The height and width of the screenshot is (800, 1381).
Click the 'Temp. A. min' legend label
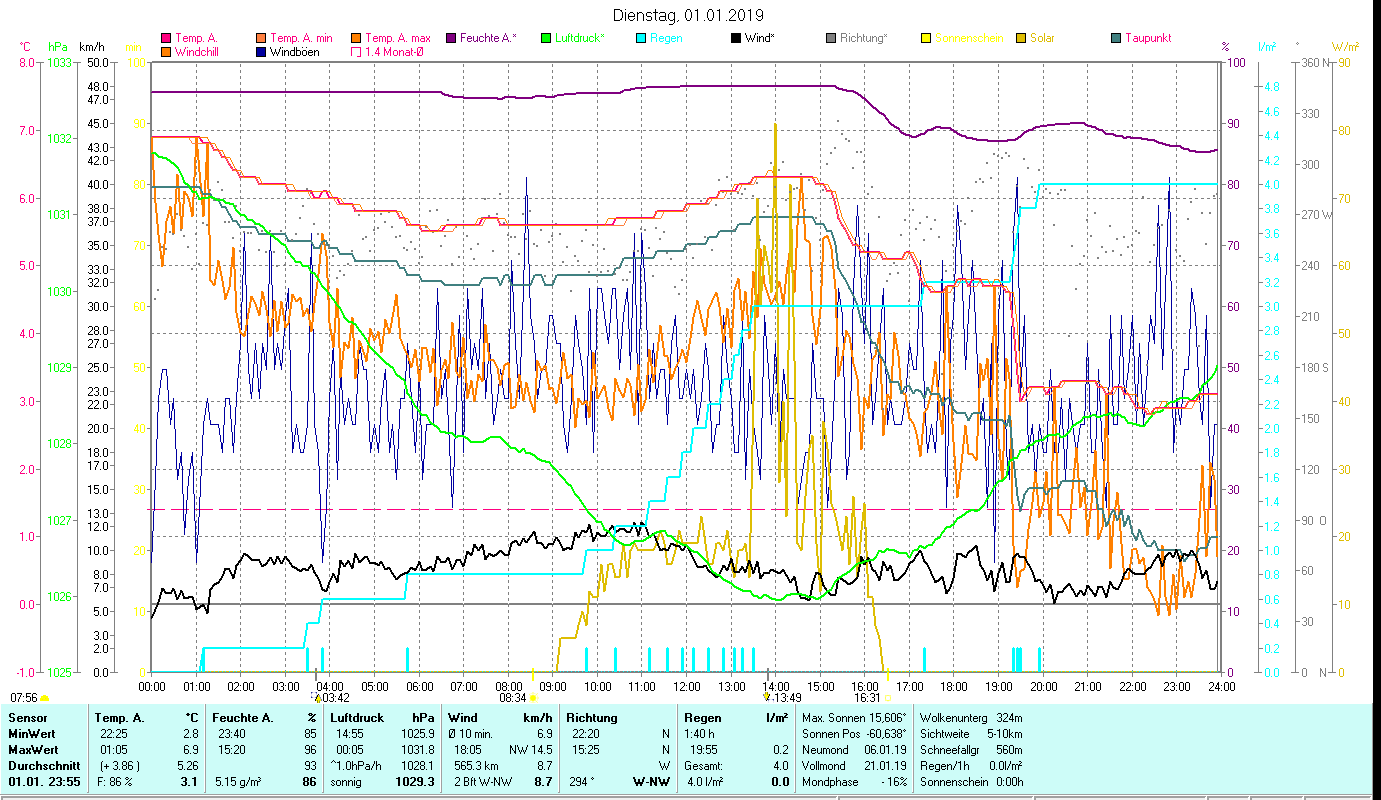point(303,38)
